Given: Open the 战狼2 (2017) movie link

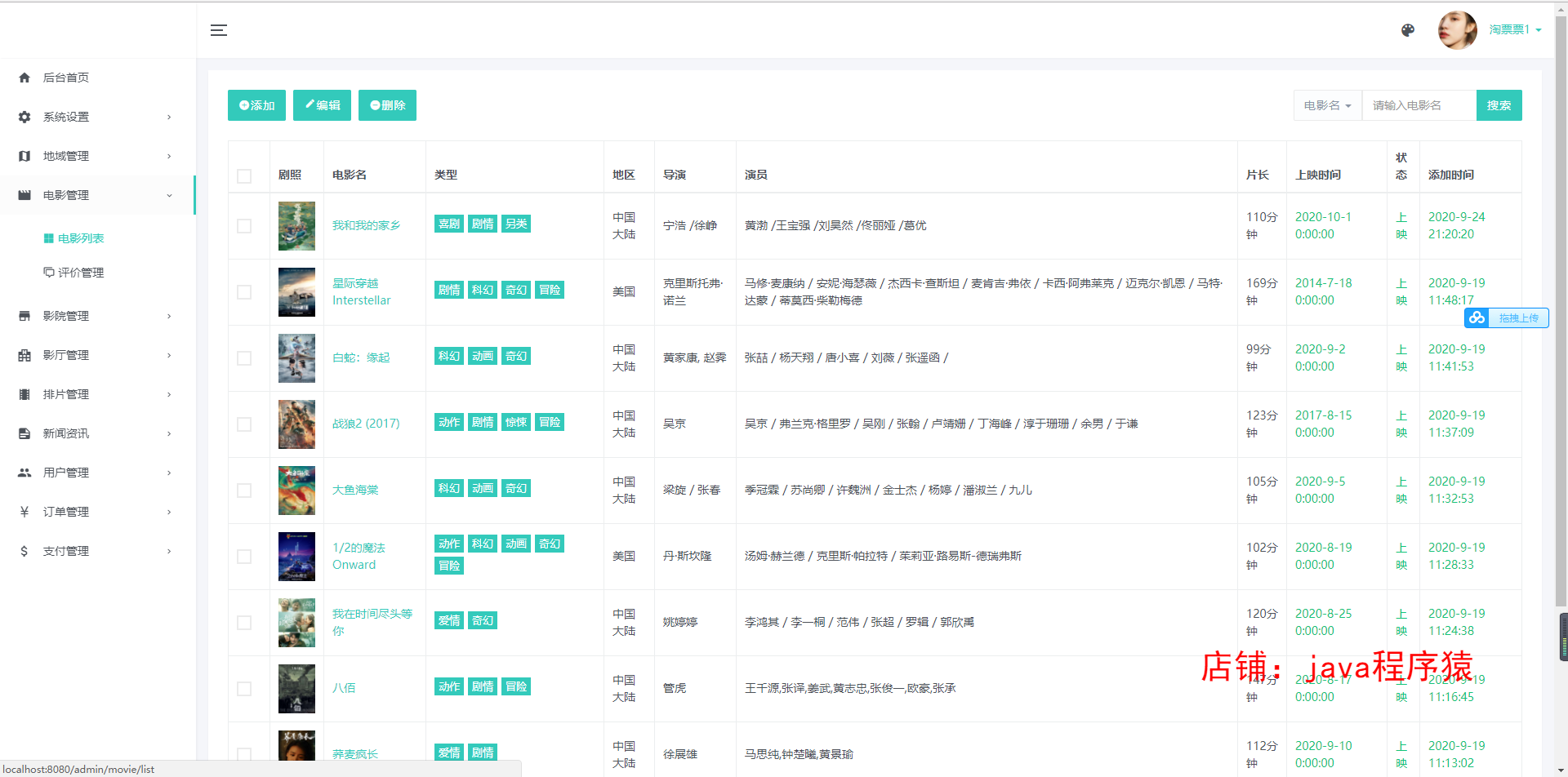Looking at the screenshot, I should 366,424.
